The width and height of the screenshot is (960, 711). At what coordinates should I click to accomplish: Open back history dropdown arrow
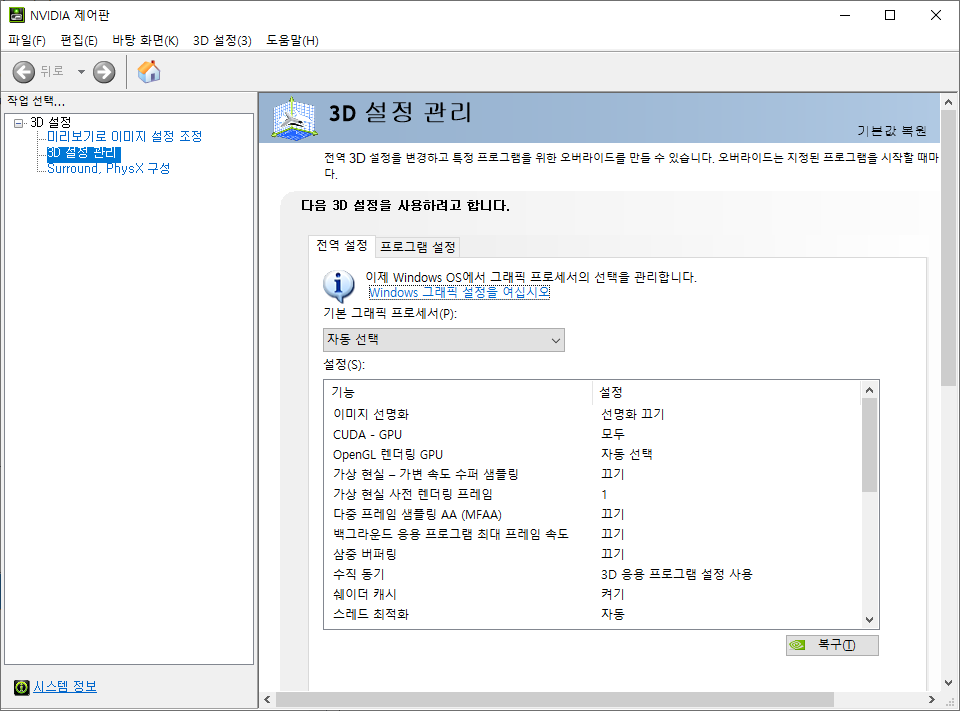pos(81,72)
